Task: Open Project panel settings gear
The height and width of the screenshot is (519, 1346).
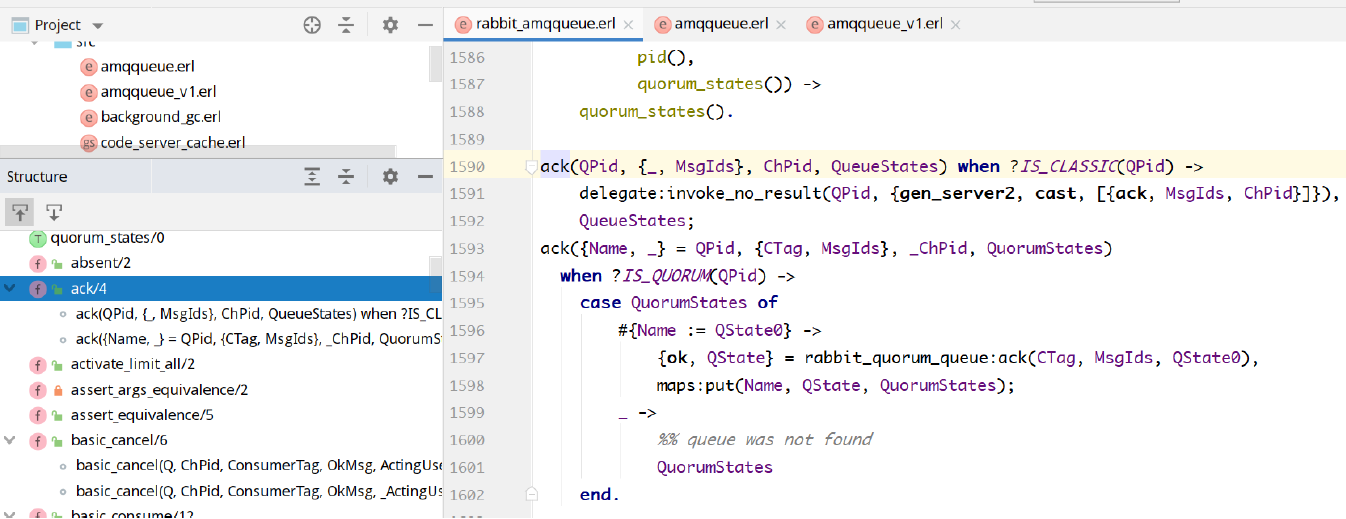Action: coord(390,25)
